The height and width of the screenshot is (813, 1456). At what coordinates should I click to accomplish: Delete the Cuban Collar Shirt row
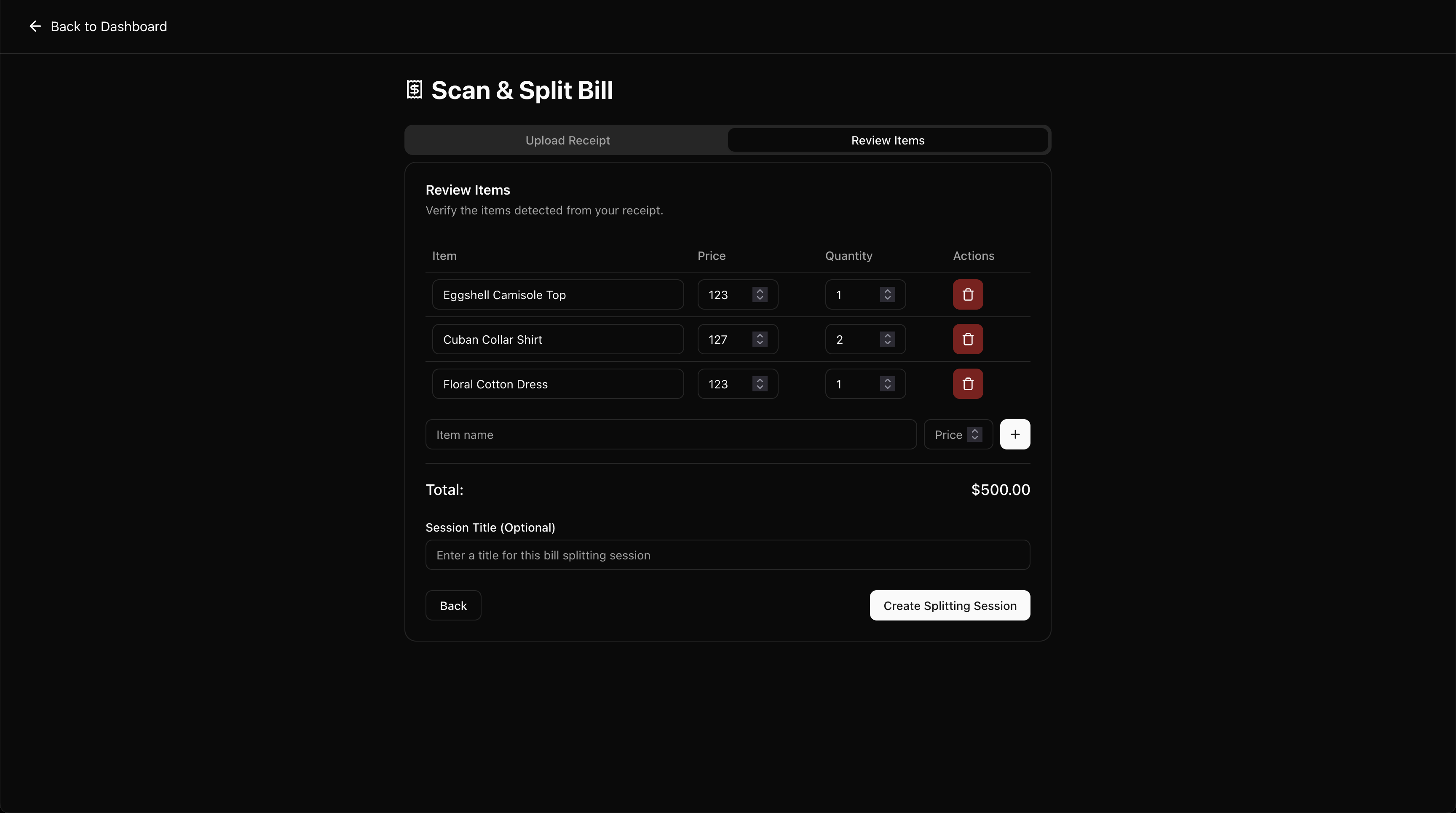(968, 339)
